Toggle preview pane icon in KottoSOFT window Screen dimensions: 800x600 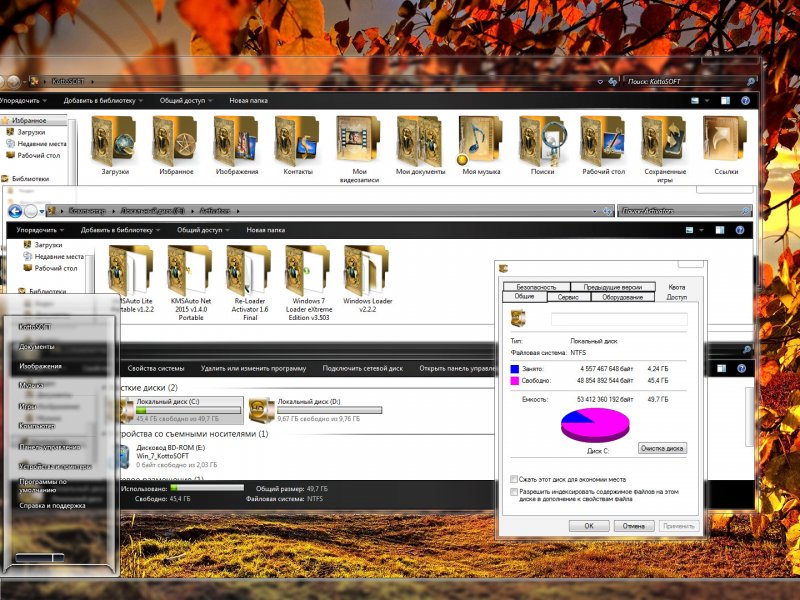click(x=725, y=101)
